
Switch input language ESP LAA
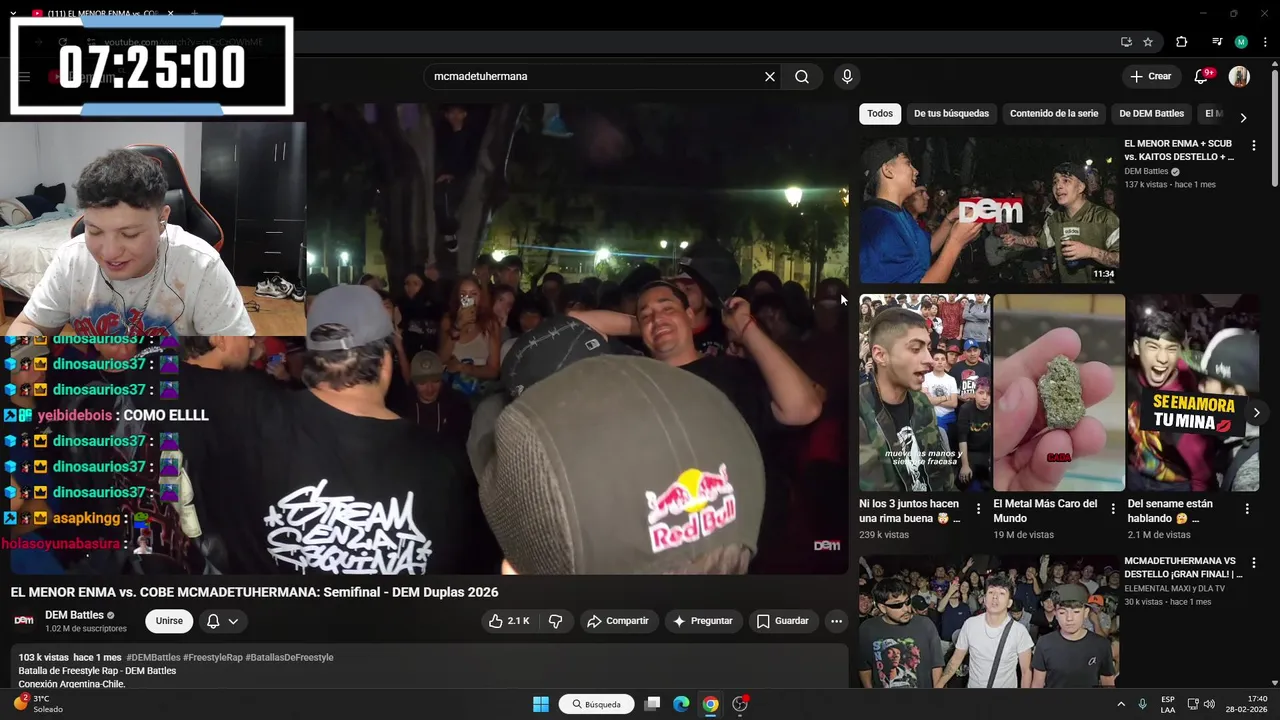1168,704
